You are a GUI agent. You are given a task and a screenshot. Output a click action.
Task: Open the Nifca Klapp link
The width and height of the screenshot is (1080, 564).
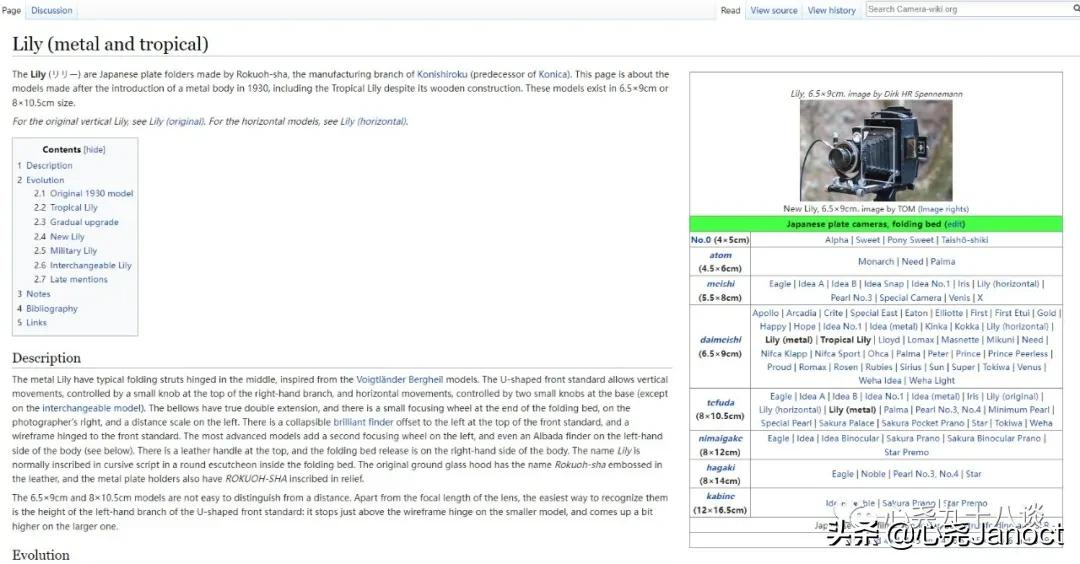(784, 353)
